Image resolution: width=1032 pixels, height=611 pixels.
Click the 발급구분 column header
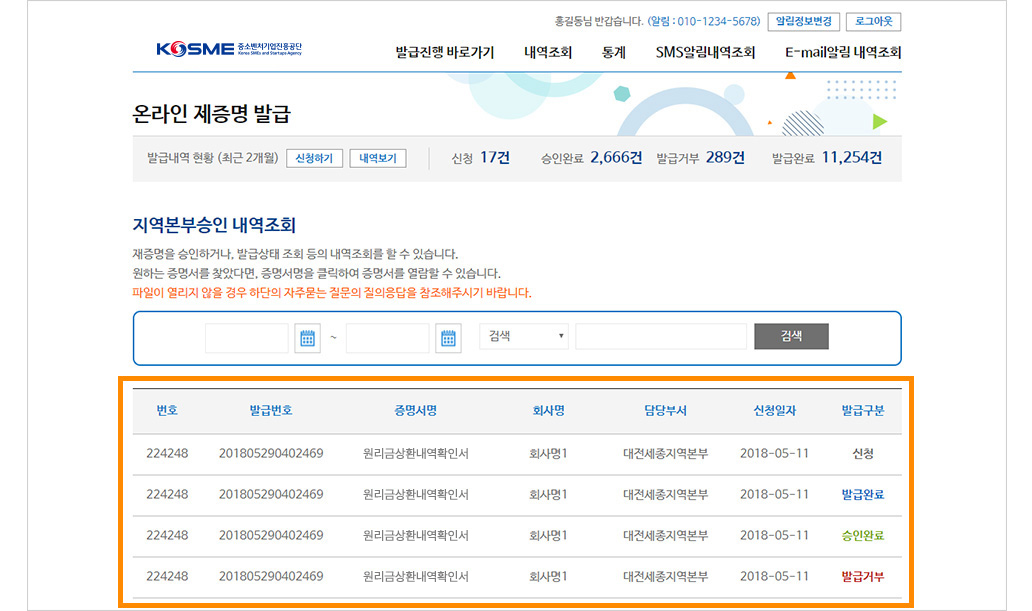tap(862, 410)
